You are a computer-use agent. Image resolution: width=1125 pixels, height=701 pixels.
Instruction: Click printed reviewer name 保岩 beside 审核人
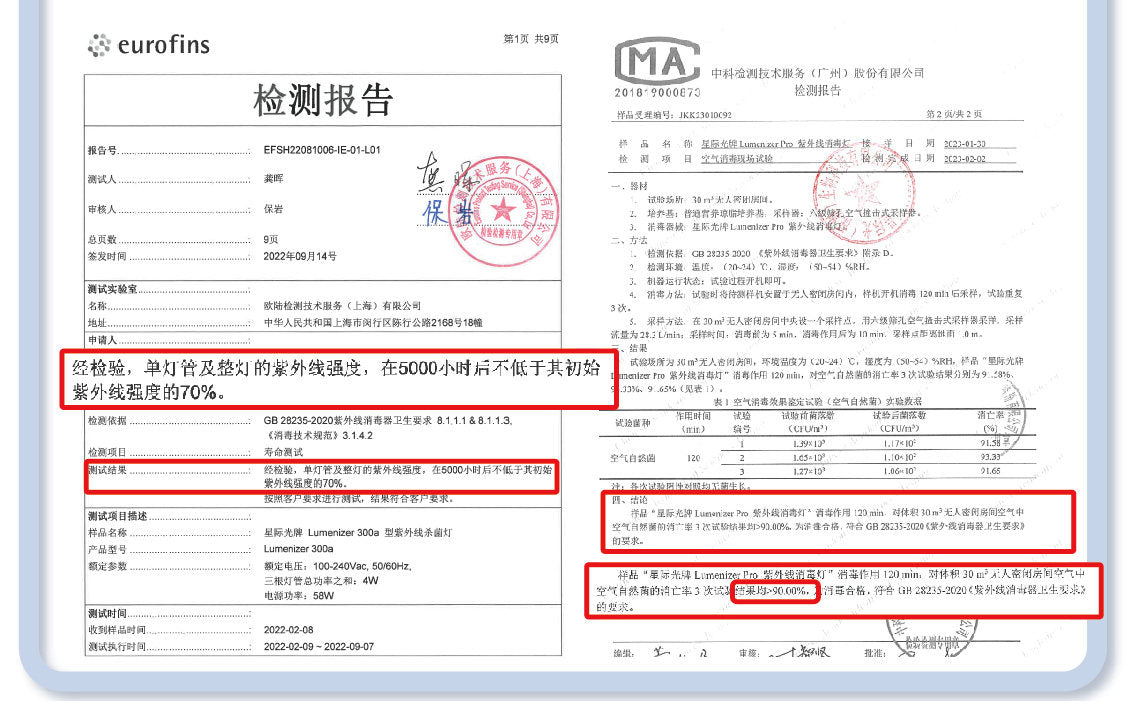tap(273, 209)
